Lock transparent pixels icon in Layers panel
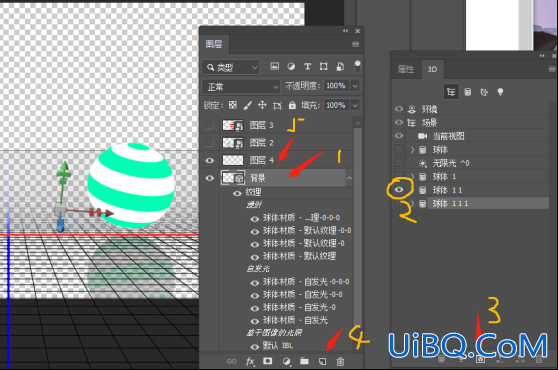Screen dimensions: 558x370 click(x=233, y=105)
